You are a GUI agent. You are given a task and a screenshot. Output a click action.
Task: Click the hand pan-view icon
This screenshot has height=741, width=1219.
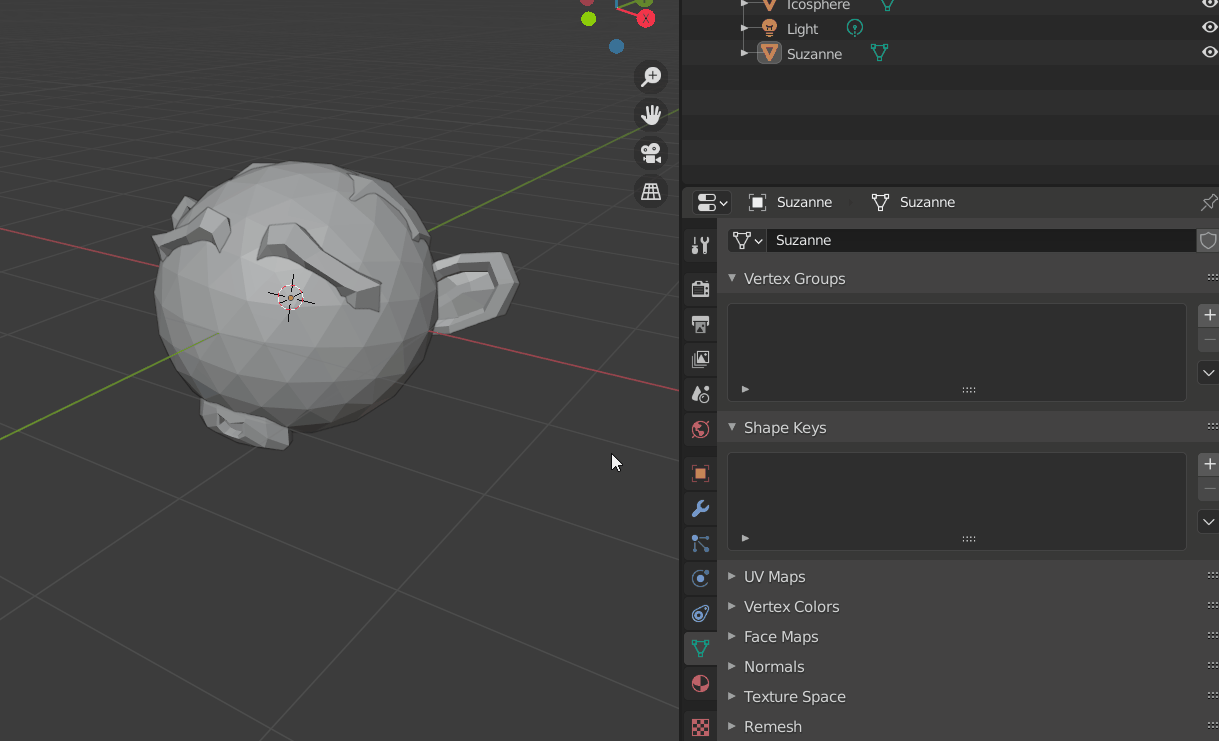point(651,115)
